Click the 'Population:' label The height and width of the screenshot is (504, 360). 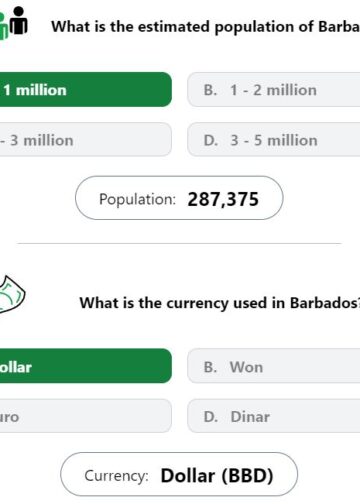tap(137, 200)
